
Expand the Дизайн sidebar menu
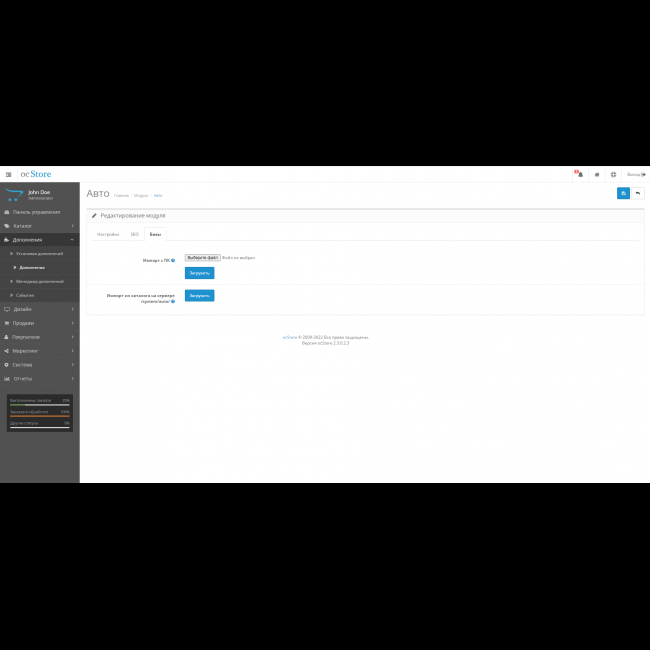pos(40,309)
